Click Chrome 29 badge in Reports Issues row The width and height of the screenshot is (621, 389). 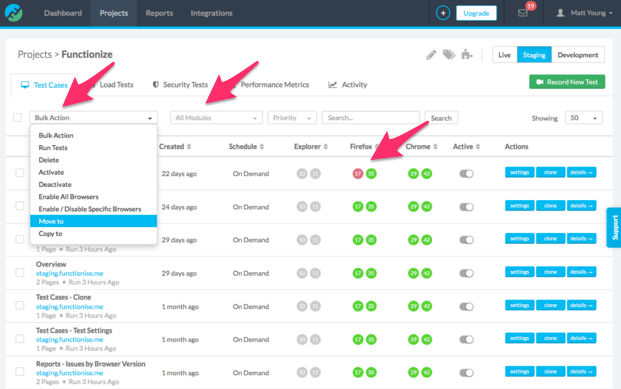tap(413, 372)
